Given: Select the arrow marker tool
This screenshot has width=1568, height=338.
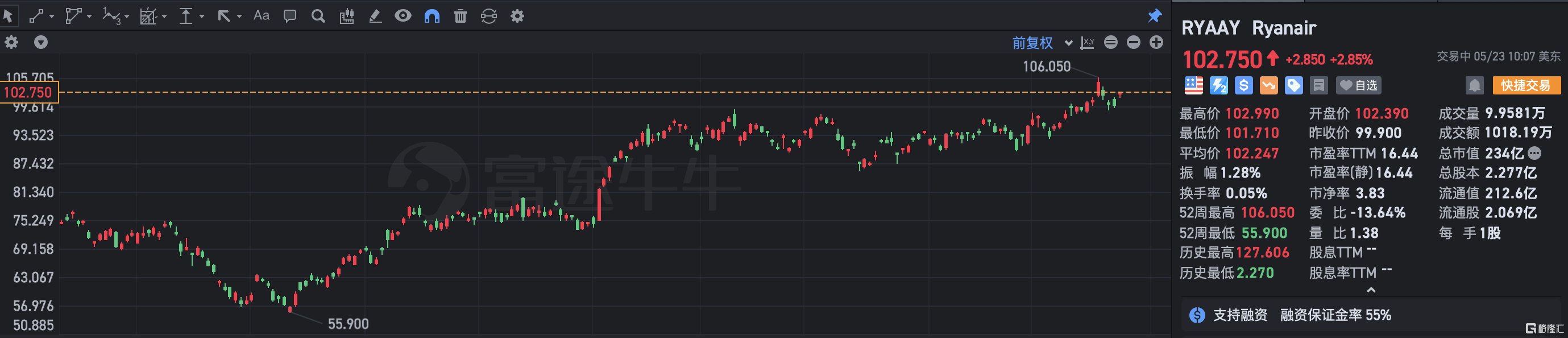Looking at the screenshot, I should pos(223,16).
